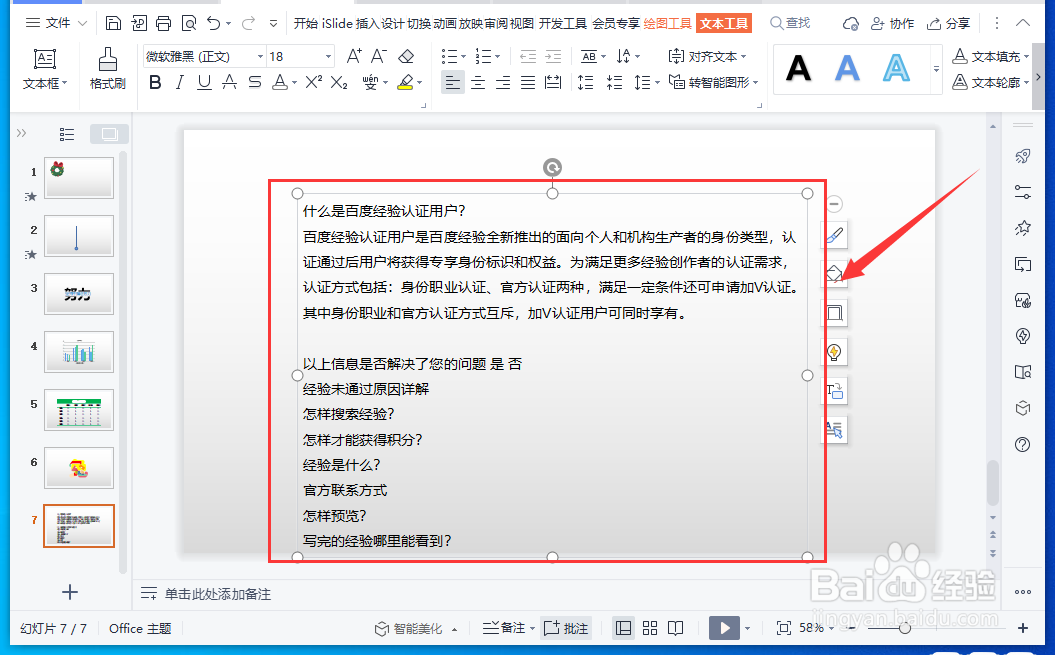
Task: Open rocket icon in right sidebar
Action: pyautogui.click(x=1023, y=156)
